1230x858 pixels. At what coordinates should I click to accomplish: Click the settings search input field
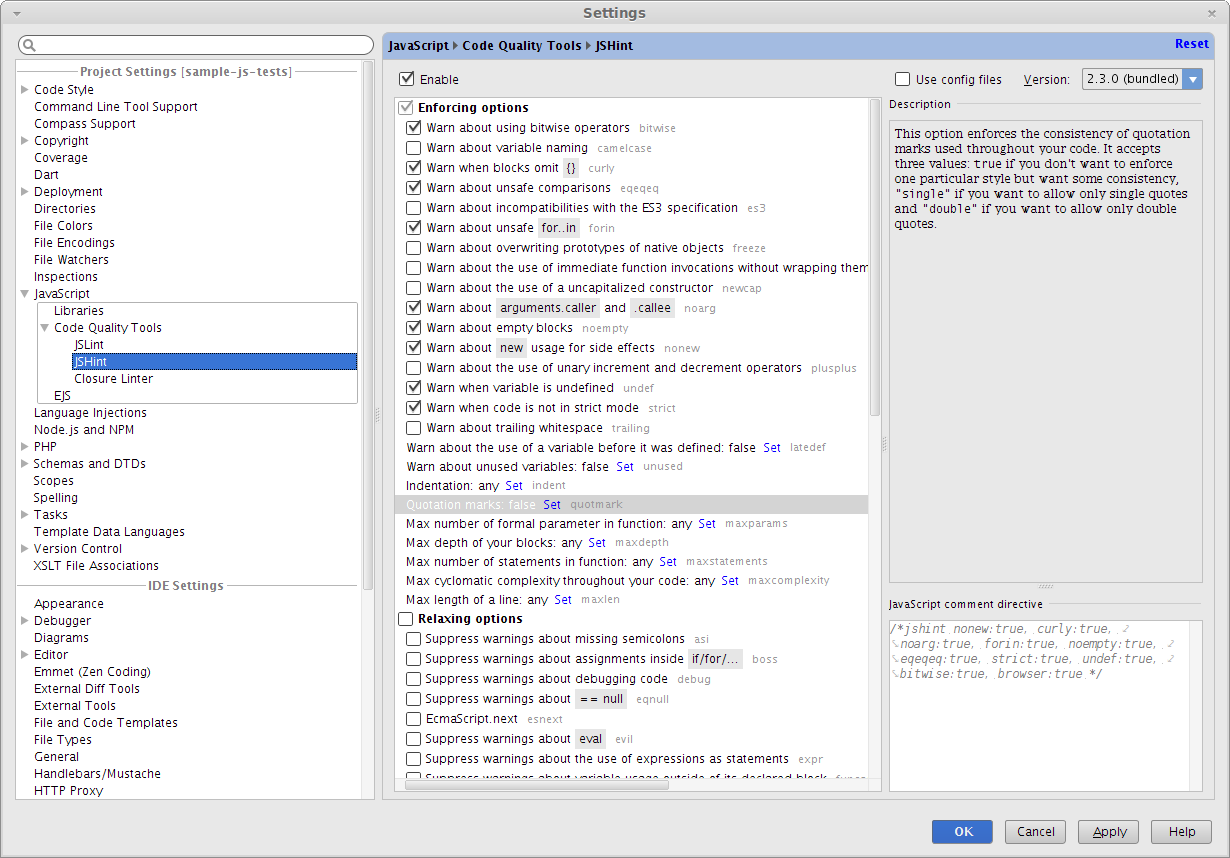(196, 46)
